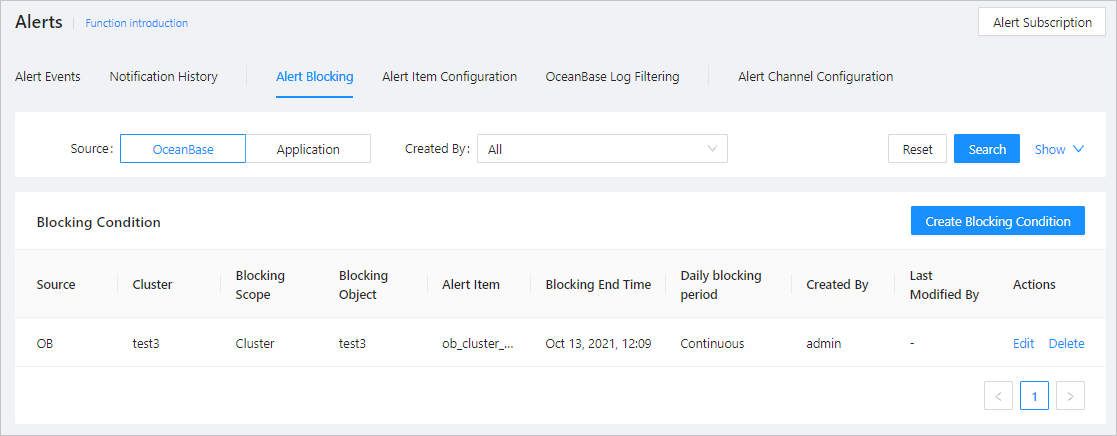Open the Function introduction link
This screenshot has width=1117, height=436.
pyautogui.click(x=137, y=23)
